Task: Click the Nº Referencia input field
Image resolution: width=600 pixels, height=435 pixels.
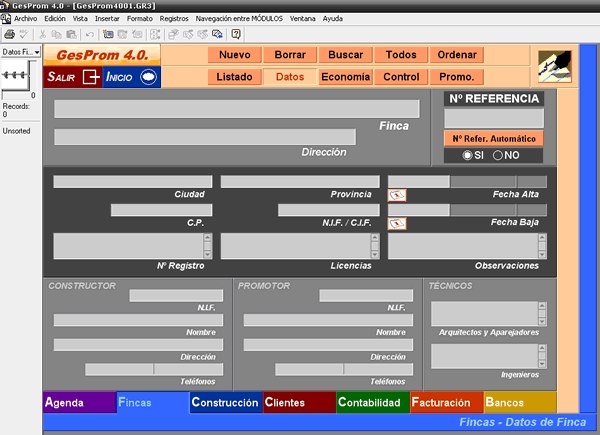Action: pyautogui.click(x=494, y=118)
